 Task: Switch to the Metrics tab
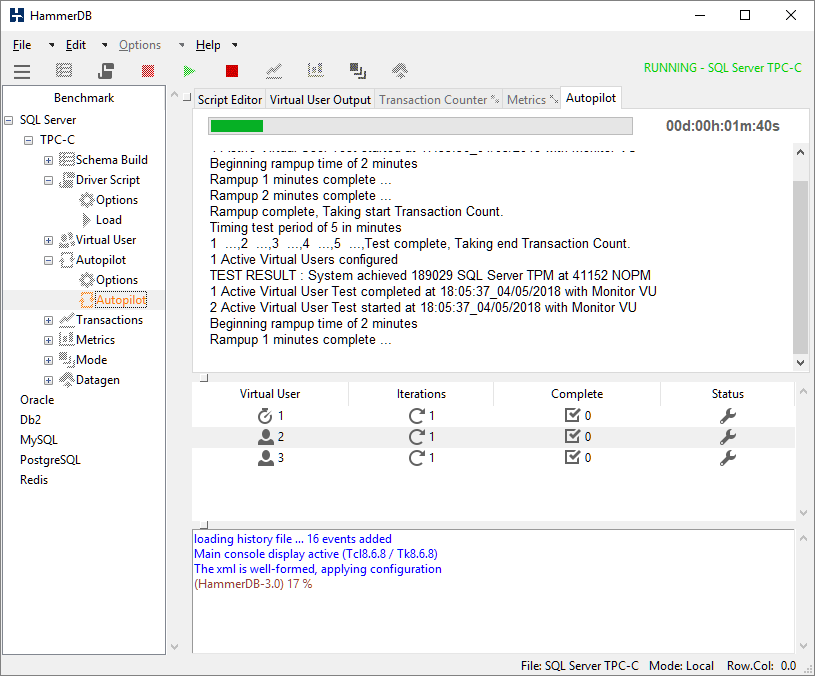(x=532, y=100)
